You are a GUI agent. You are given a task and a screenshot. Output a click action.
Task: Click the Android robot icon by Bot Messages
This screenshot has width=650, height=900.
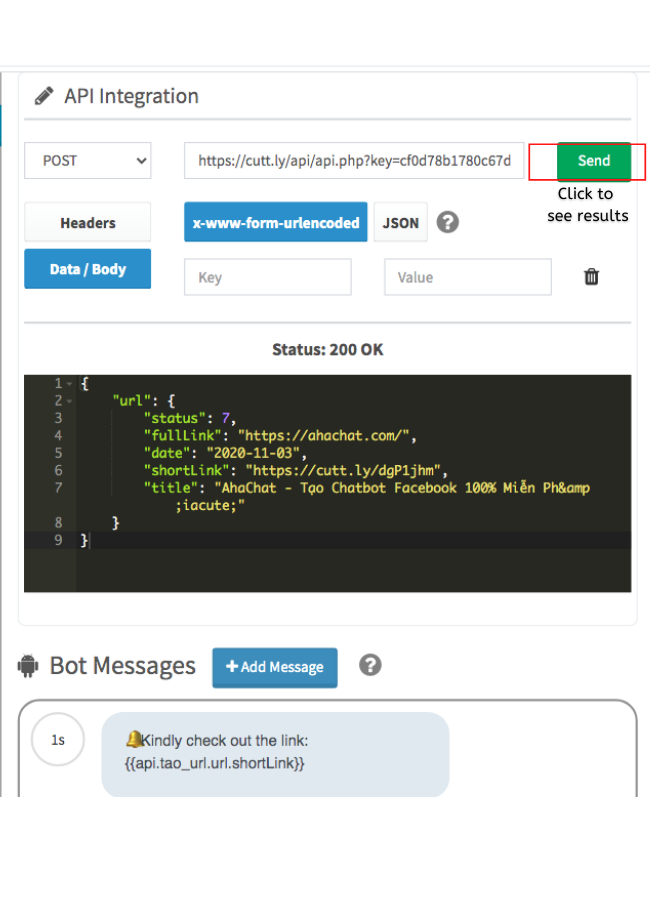(x=28, y=666)
